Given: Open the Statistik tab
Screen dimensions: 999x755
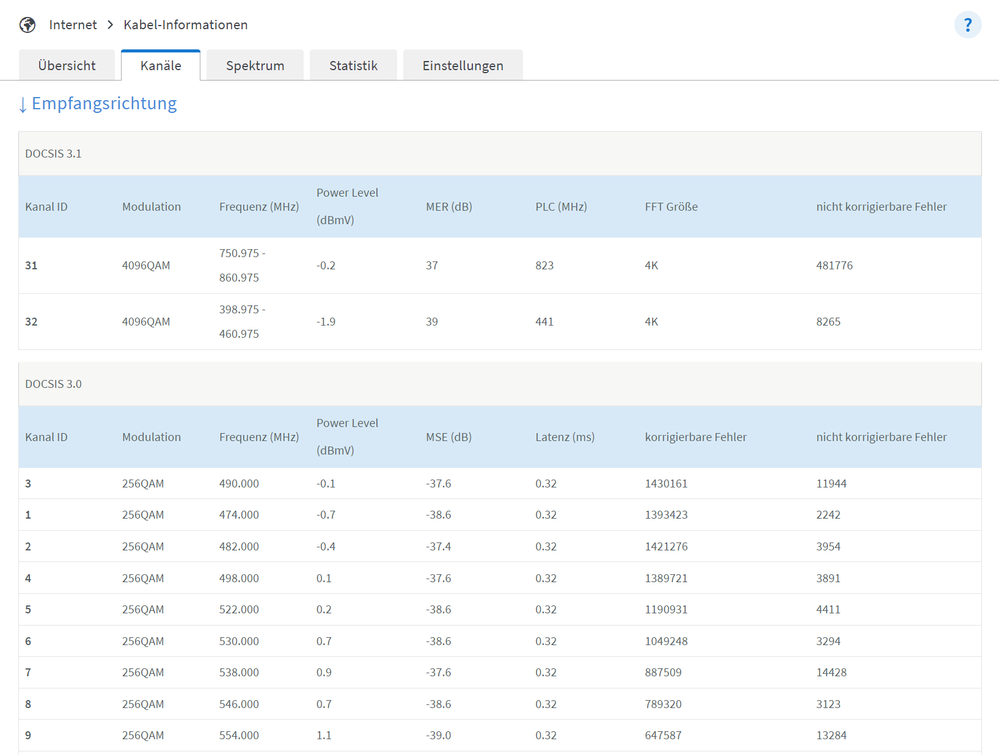Looking at the screenshot, I should coord(353,65).
